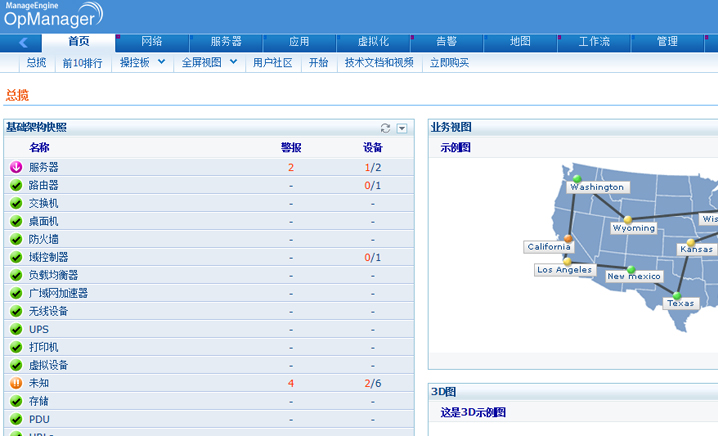Switch to the 告警 tab

tap(447, 42)
